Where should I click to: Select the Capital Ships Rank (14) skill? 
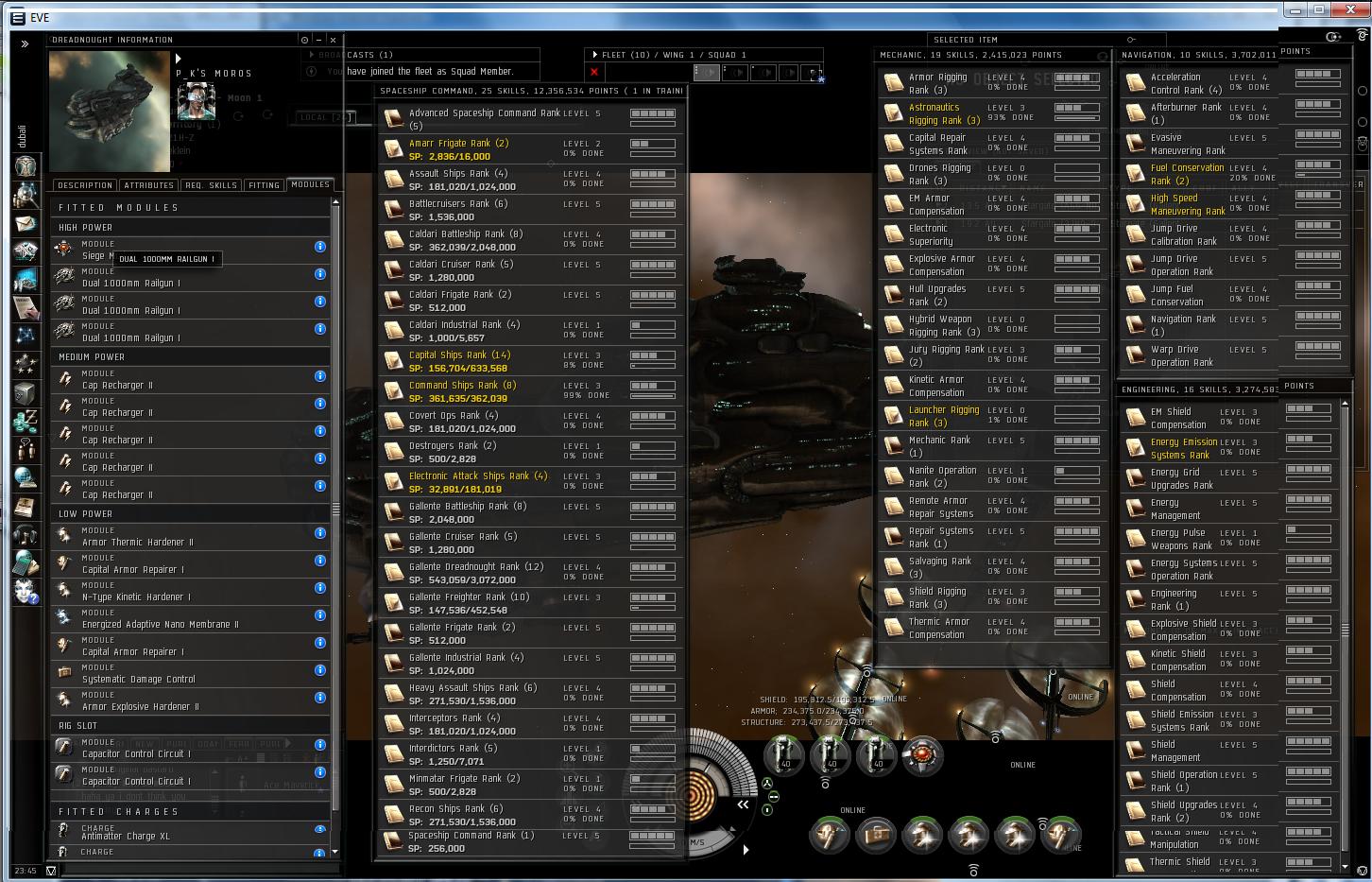(x=532, y=361)
